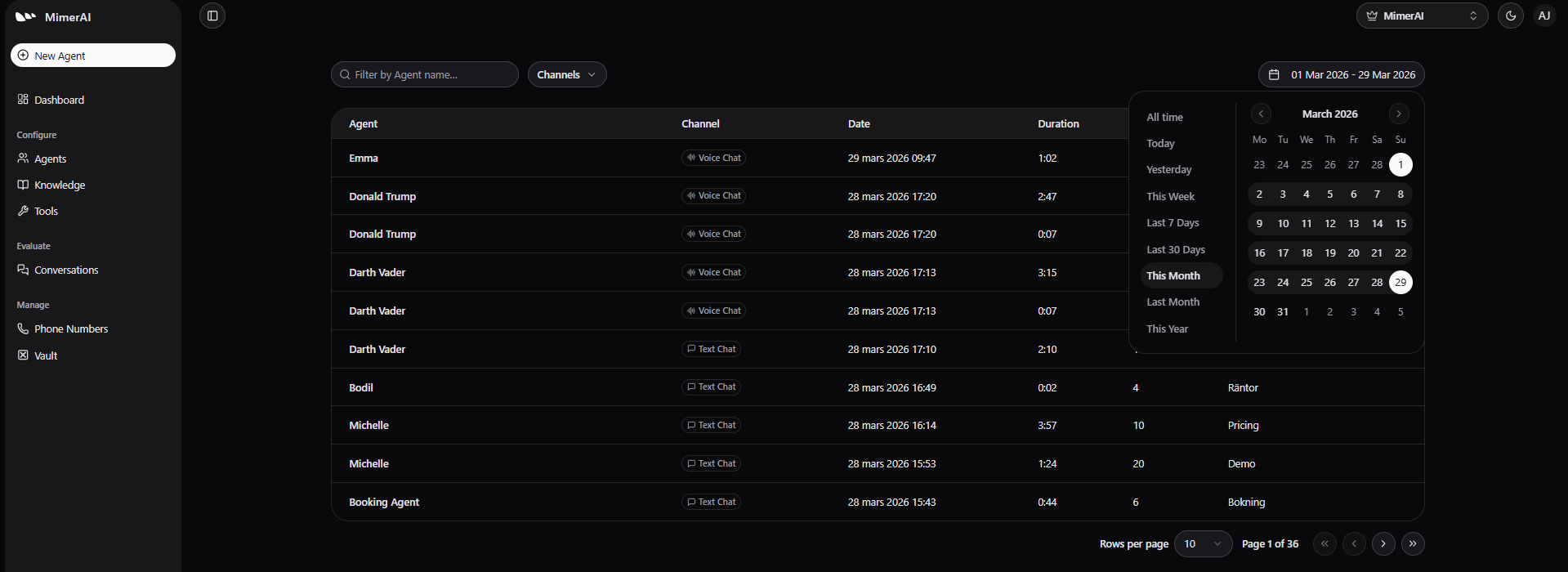
Task: Open the date range picker button
Action: tap(1341, 74)
